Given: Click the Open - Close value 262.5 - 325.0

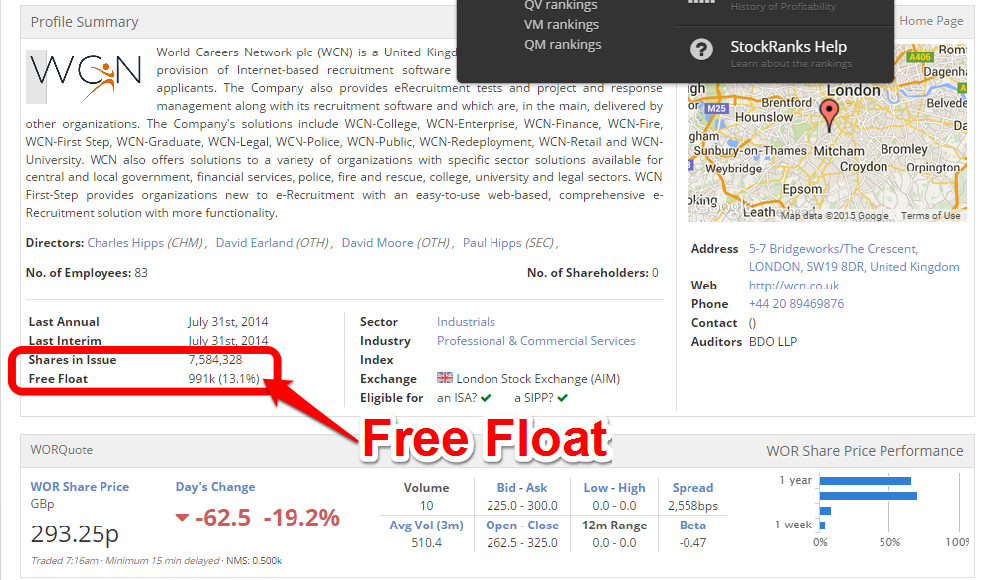Looking at the screenshot, I should click(522, 542).
